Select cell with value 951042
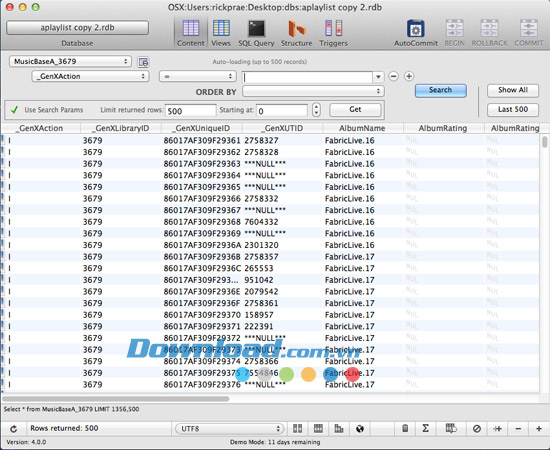 point(282,280)
